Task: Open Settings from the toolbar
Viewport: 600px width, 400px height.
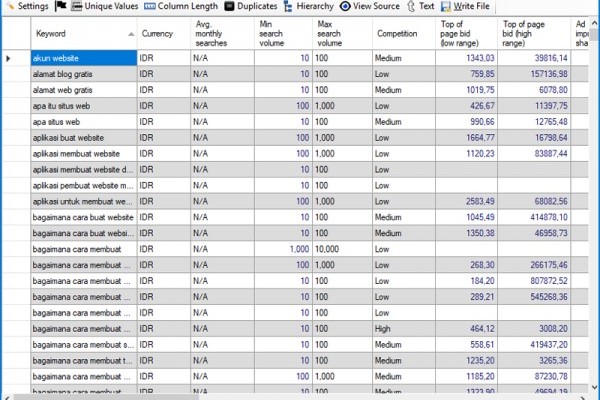Action: tap(27, 6)
